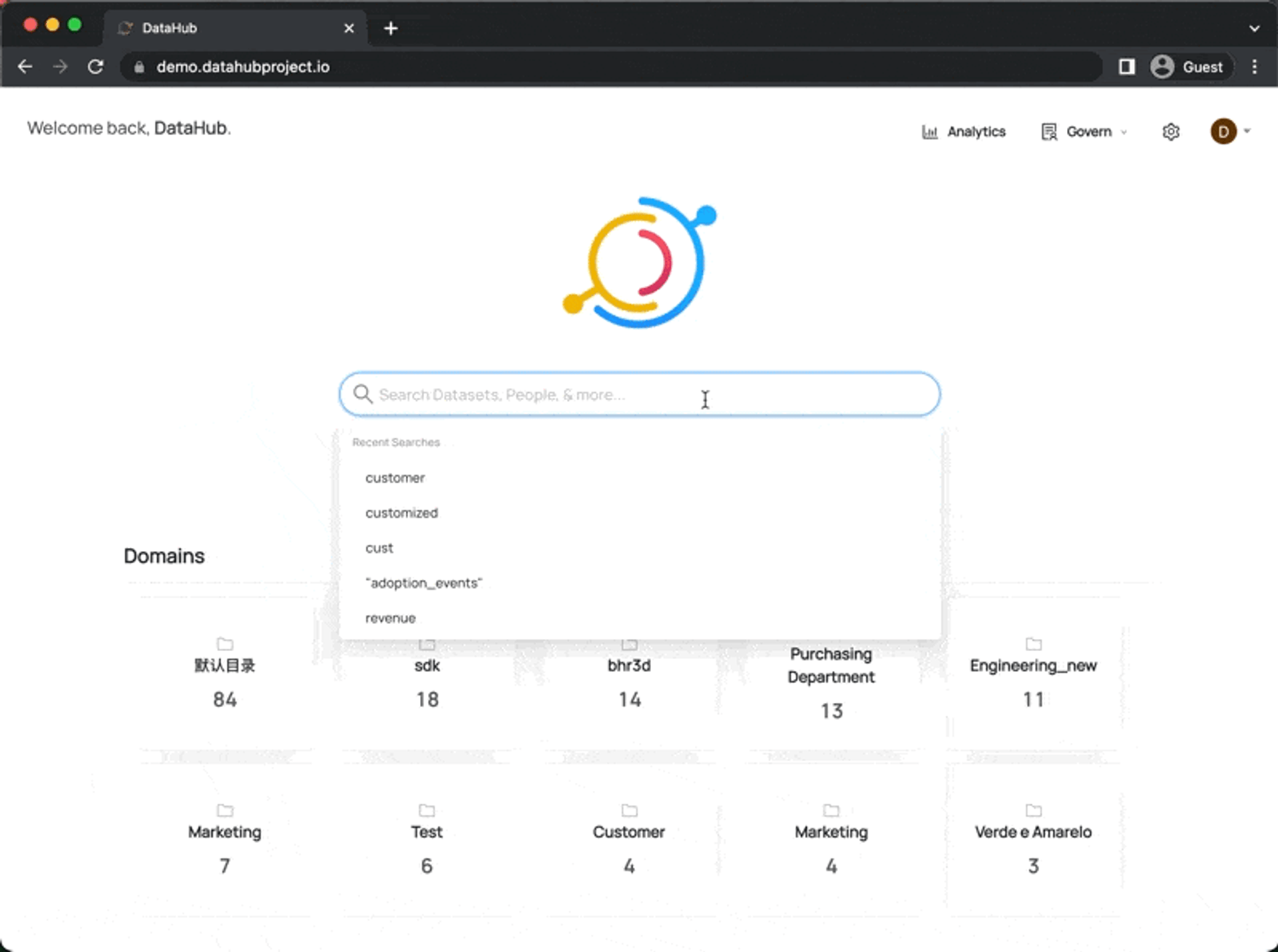Select recent search 'revenue'
Viewport: 1278px width, 952px height.
[x=640, y=618]
